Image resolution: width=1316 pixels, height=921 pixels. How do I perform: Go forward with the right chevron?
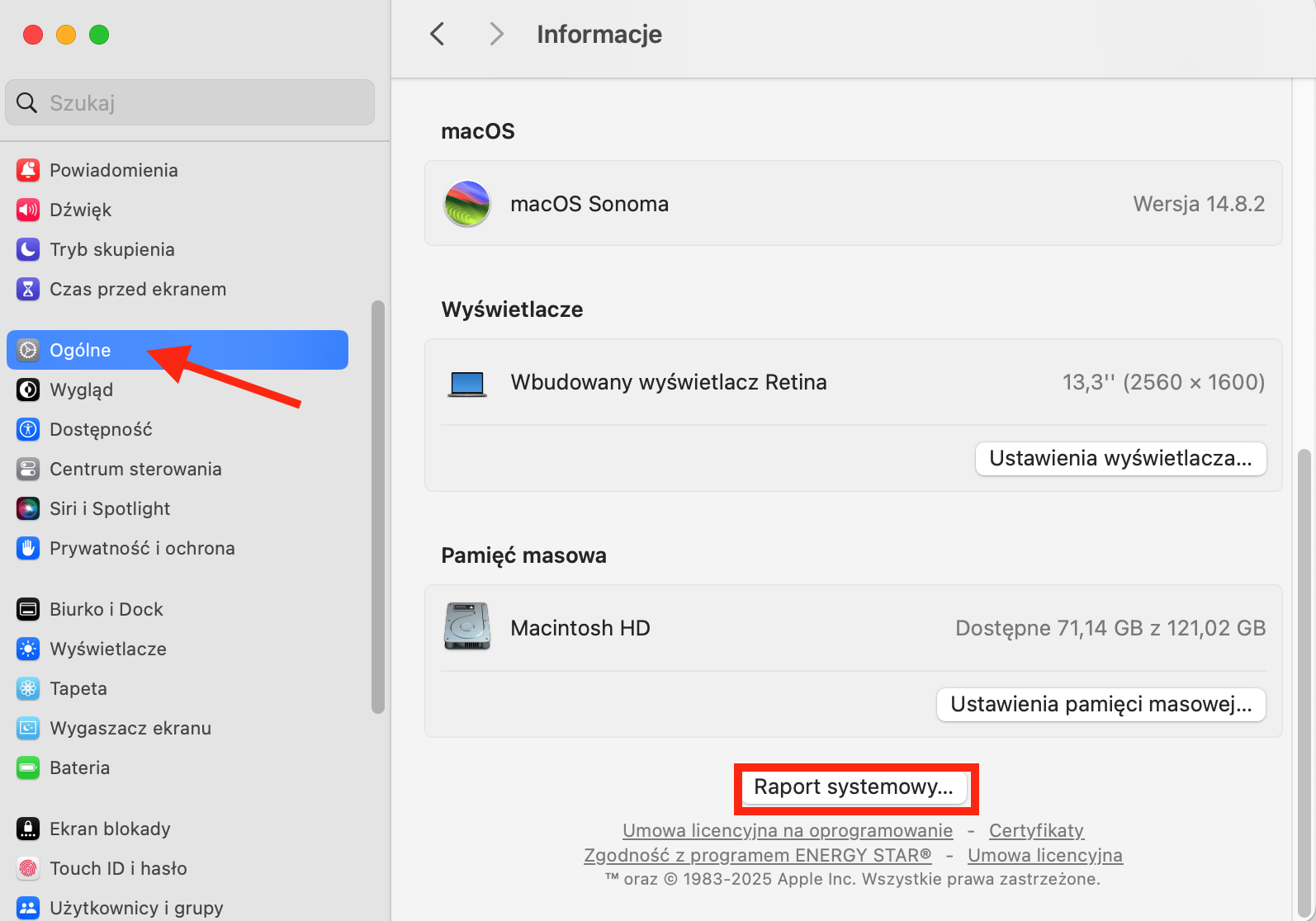496,34
